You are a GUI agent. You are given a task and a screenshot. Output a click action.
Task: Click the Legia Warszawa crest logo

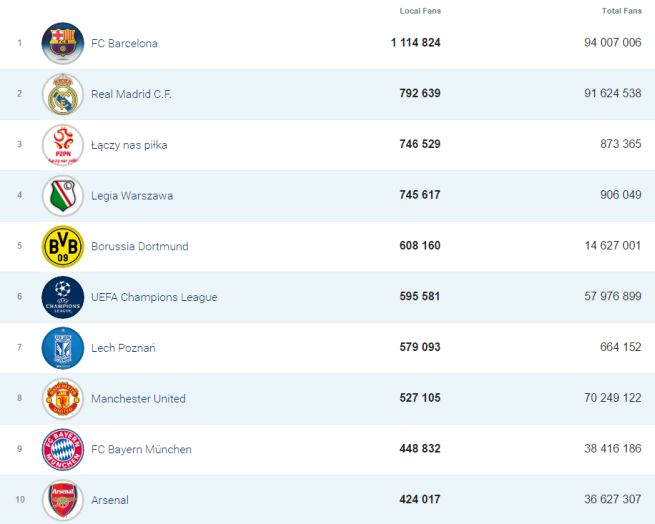coord(63,196)
